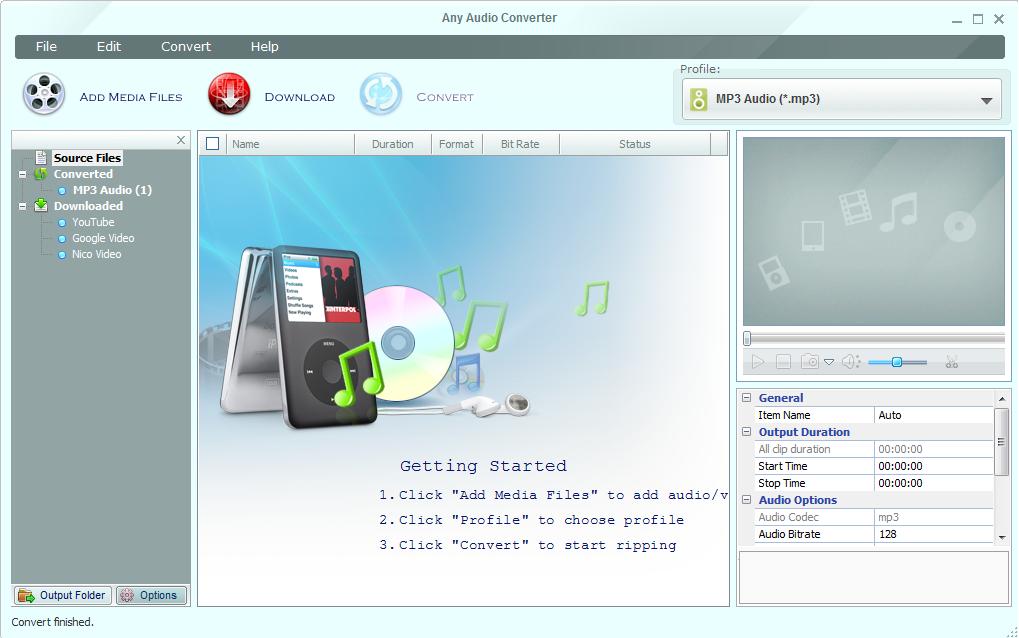Collapse the Output Duration section
This screenshot has height=638, width=1019.
pos(747,431)
